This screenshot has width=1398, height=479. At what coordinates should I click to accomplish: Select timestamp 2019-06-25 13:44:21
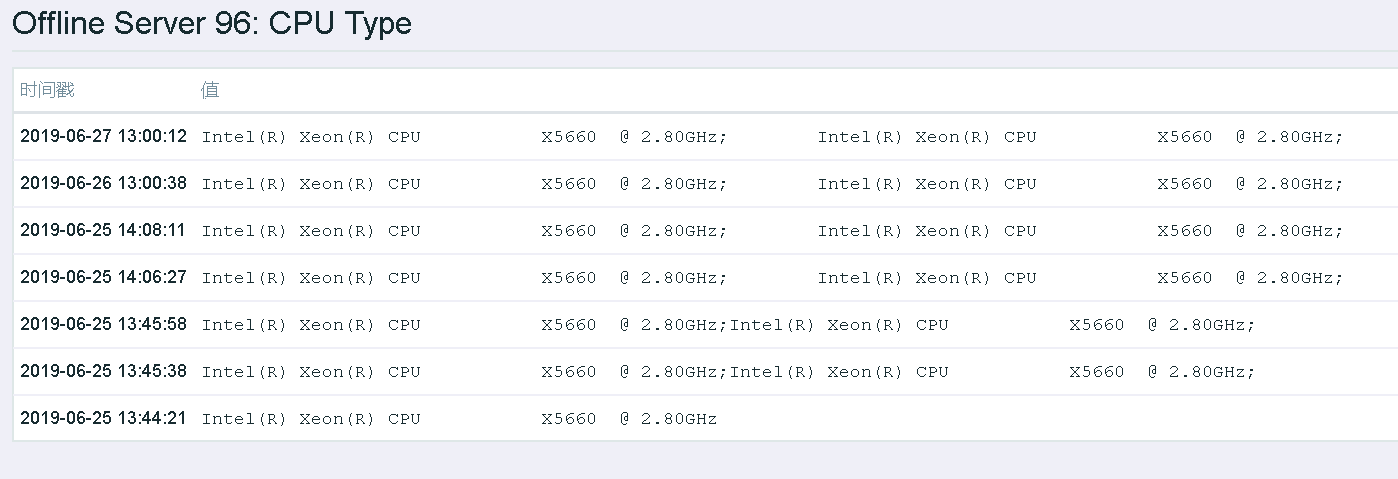103,418
